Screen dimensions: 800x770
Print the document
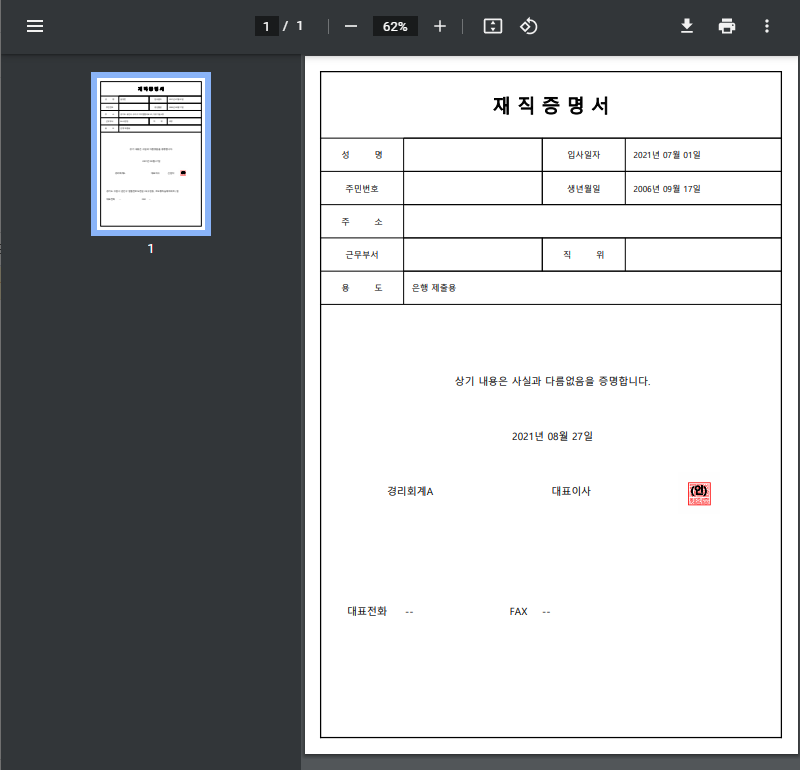727,26
